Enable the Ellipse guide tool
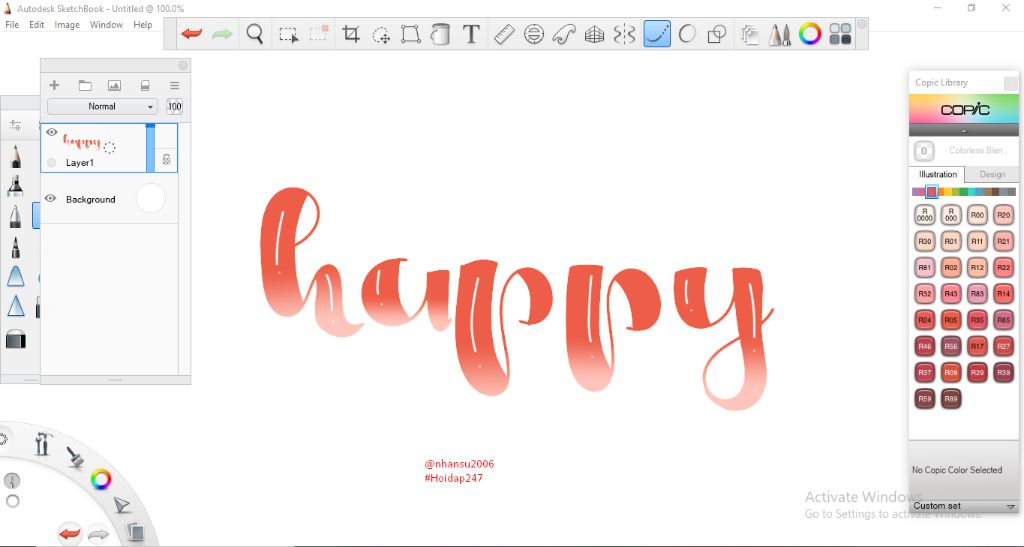Image resolution: width=1024 pixels, height=547 pixels. (534, 34)
